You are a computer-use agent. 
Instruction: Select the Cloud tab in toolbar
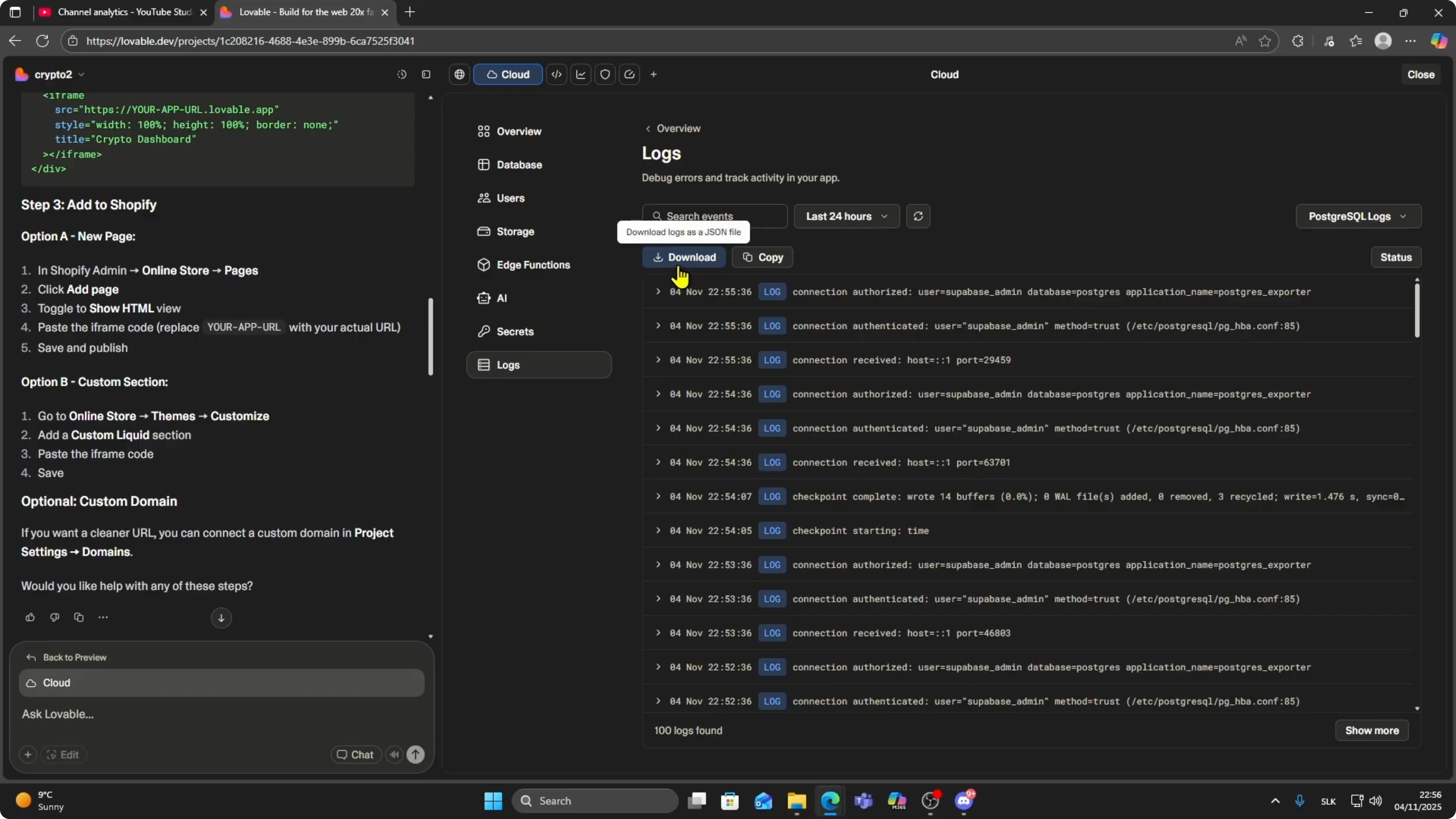tap(508, 75)
